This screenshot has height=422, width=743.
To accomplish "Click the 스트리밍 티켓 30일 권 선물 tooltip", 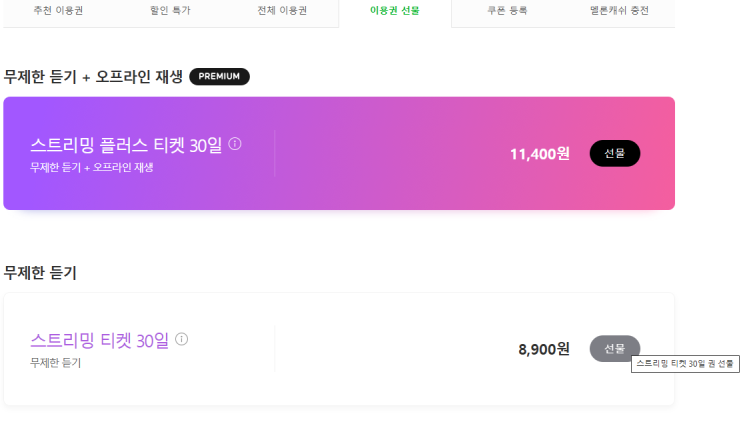I will [x=685, y=364].
